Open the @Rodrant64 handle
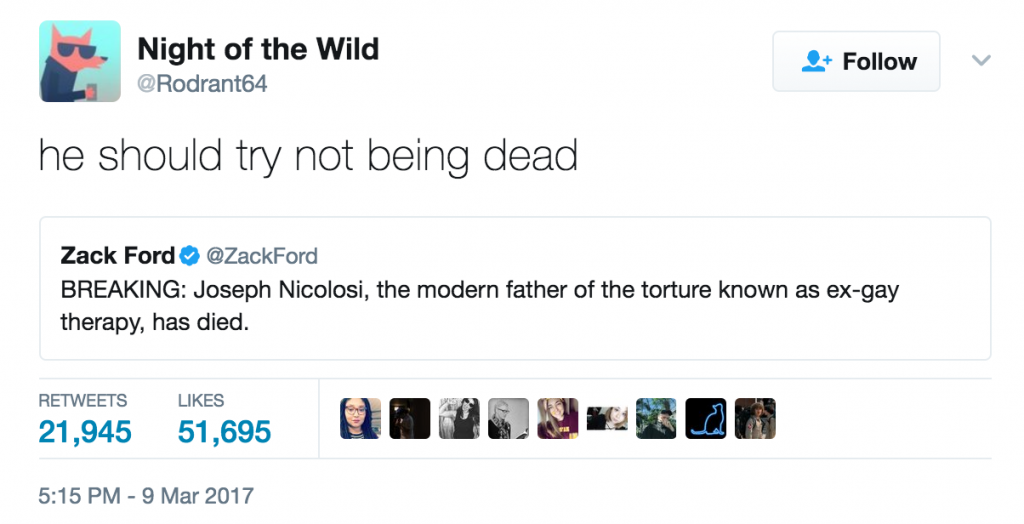This screenshot has height=524, width=1024. (x=202, y=85)
